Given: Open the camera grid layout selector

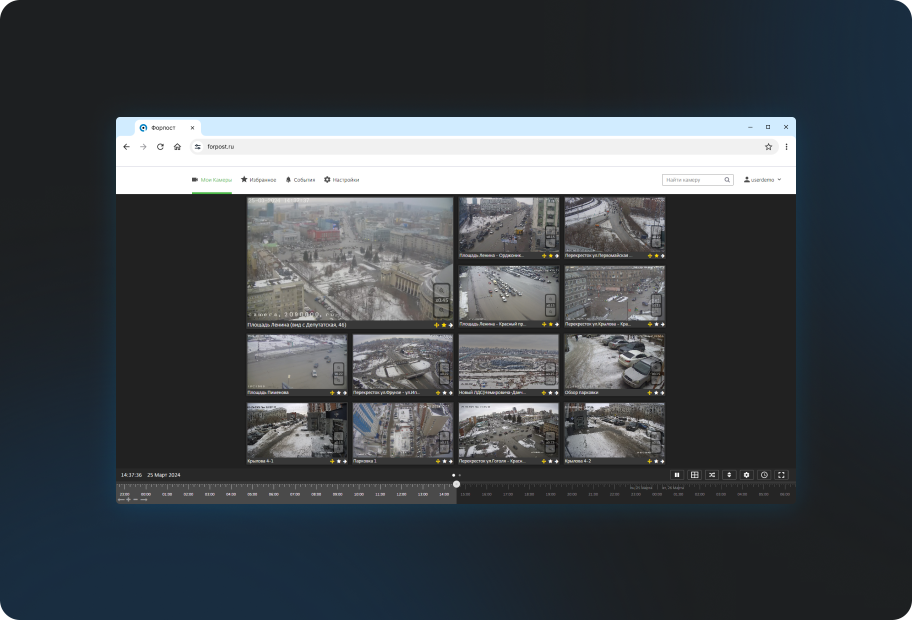Looking at the screenshot, I should pos(695,475).
